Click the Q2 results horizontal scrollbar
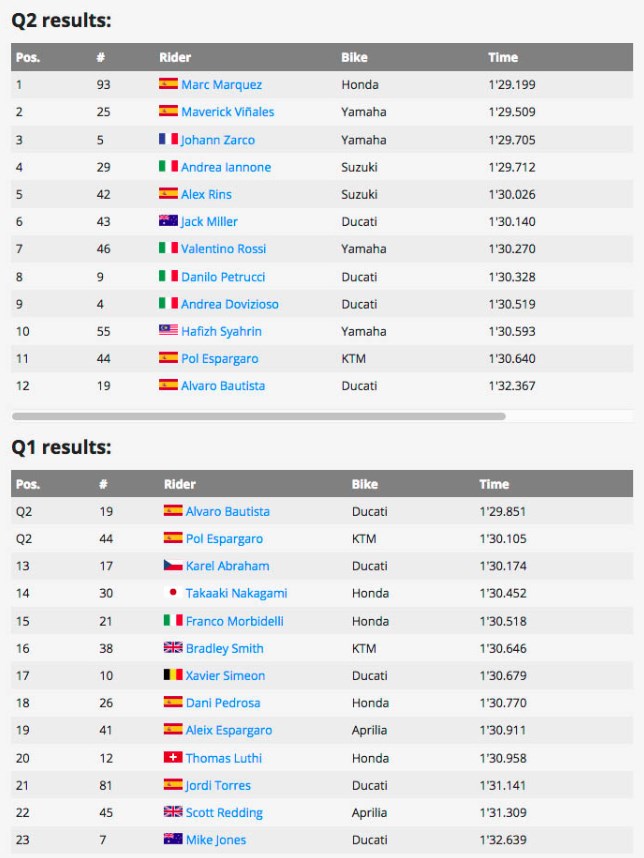The height and width of the screenshot is (858, 644). (x=258, y=416)
